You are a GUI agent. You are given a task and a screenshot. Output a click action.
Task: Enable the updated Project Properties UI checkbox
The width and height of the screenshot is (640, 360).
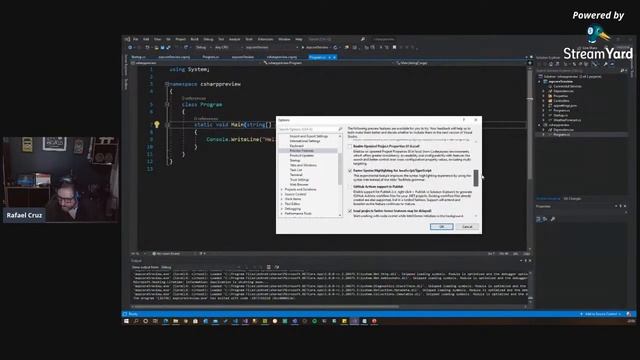350,146
